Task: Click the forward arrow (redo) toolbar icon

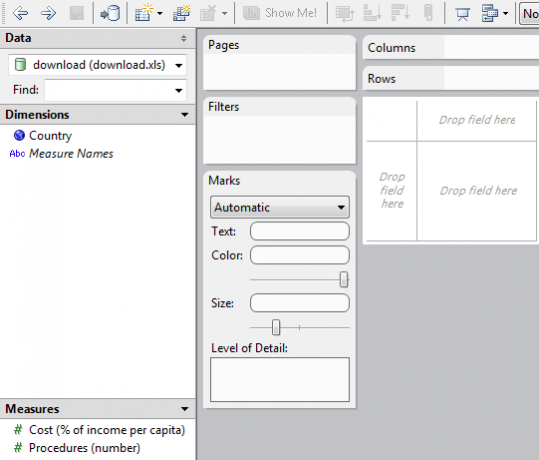Action: click(x=48, y=13)
